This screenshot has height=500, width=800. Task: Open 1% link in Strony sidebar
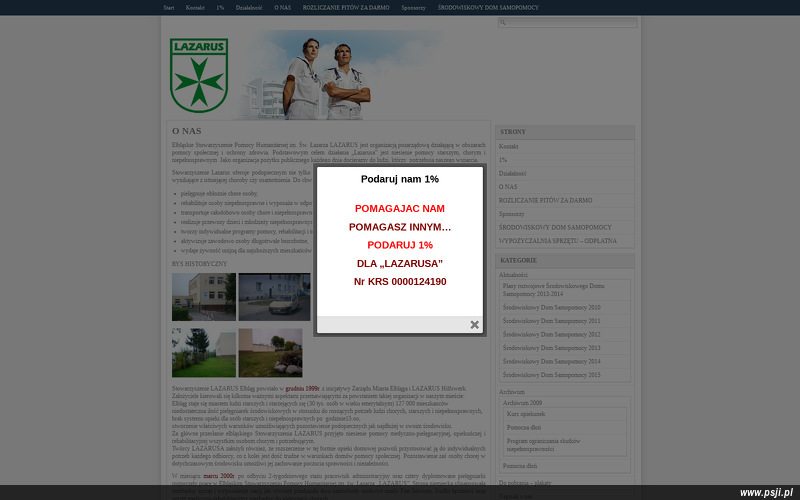pyautogui.click(x=503, y=160)
